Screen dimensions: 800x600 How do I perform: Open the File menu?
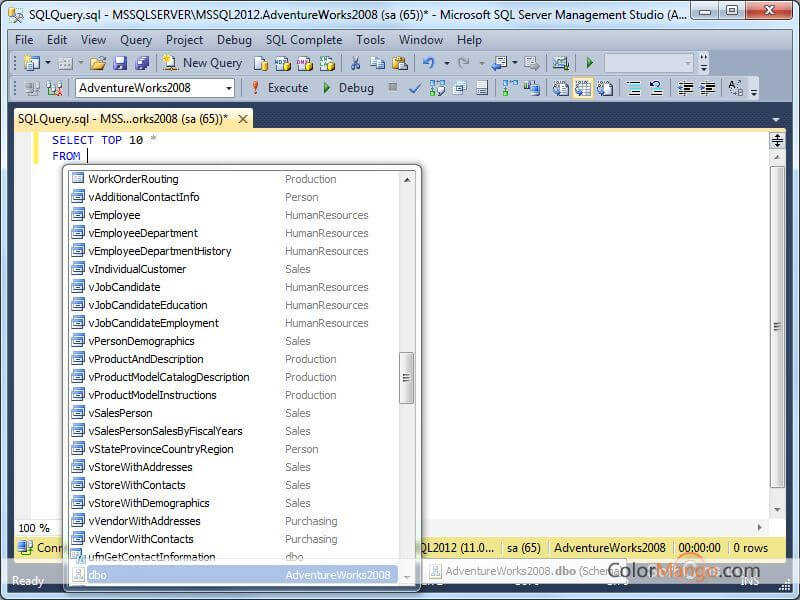click(23, 40)
